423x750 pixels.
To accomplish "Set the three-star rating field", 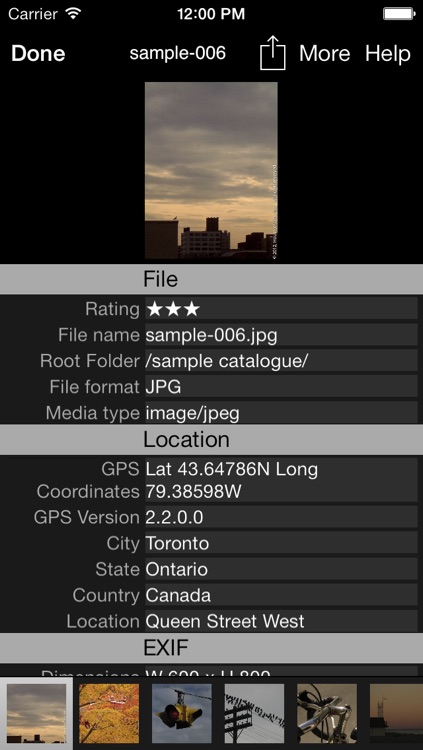I will tap(281, 309).
